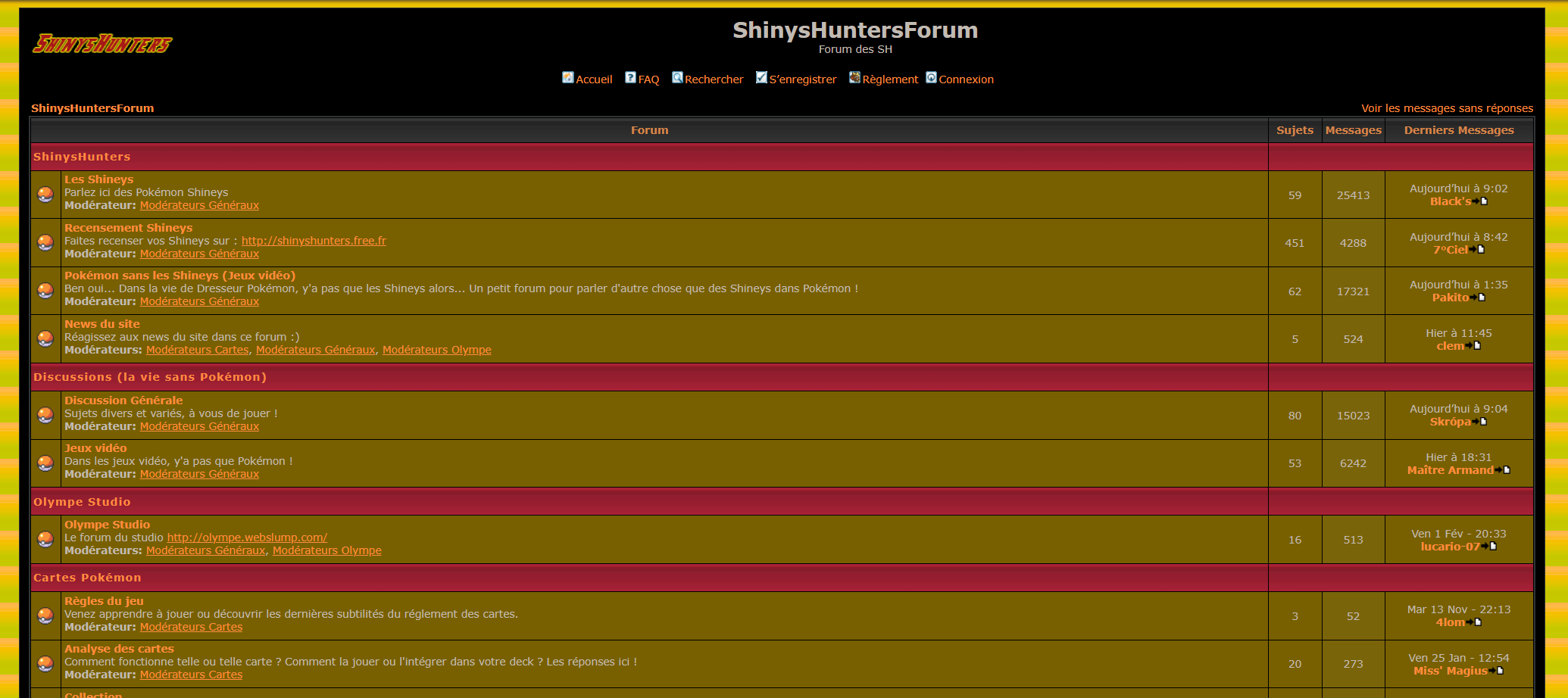The image size is (1568, 698).
Task: Open latest post icon next to Pakito
Action: 1478,298
